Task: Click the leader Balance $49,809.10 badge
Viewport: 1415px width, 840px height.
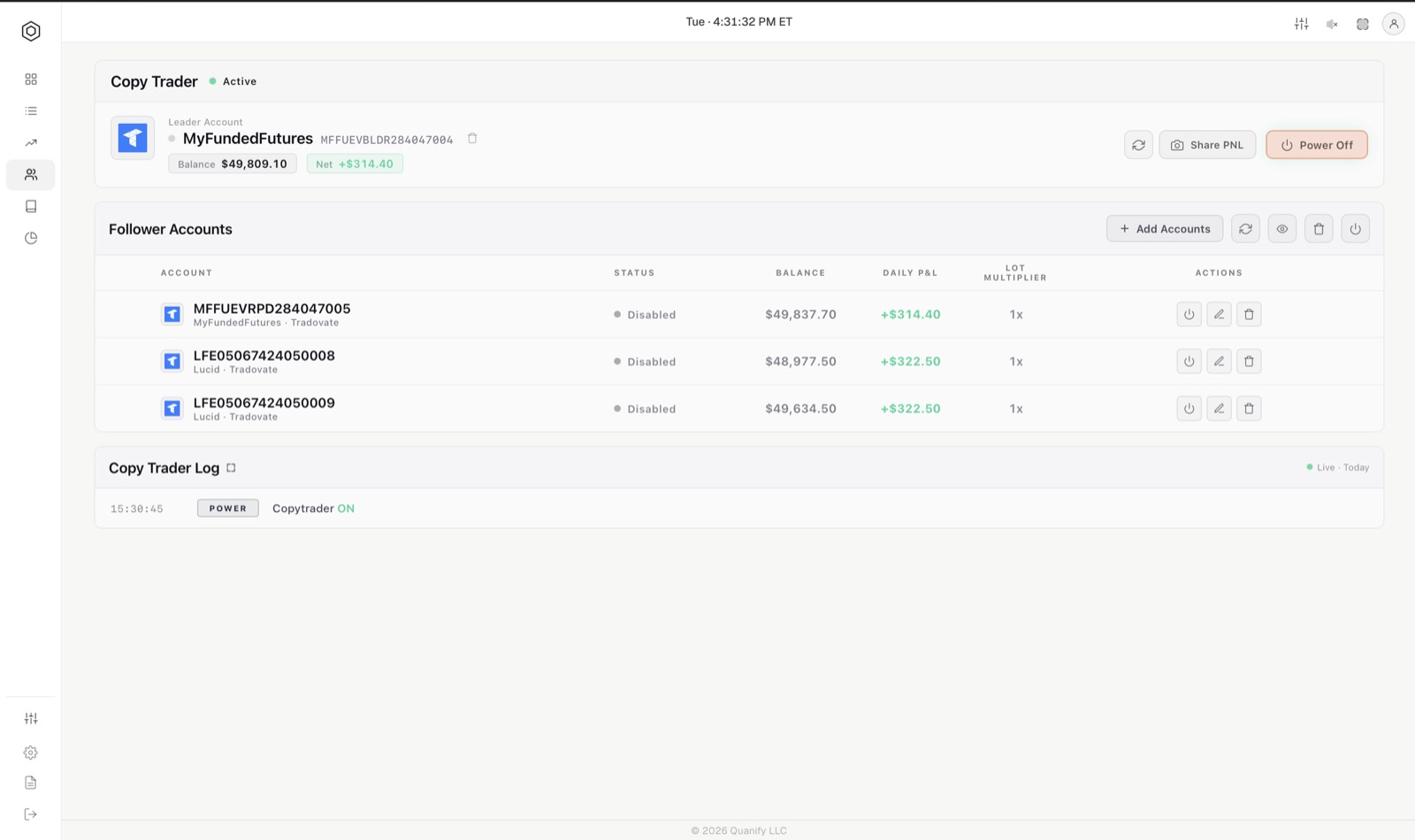Action: [233, 164]
